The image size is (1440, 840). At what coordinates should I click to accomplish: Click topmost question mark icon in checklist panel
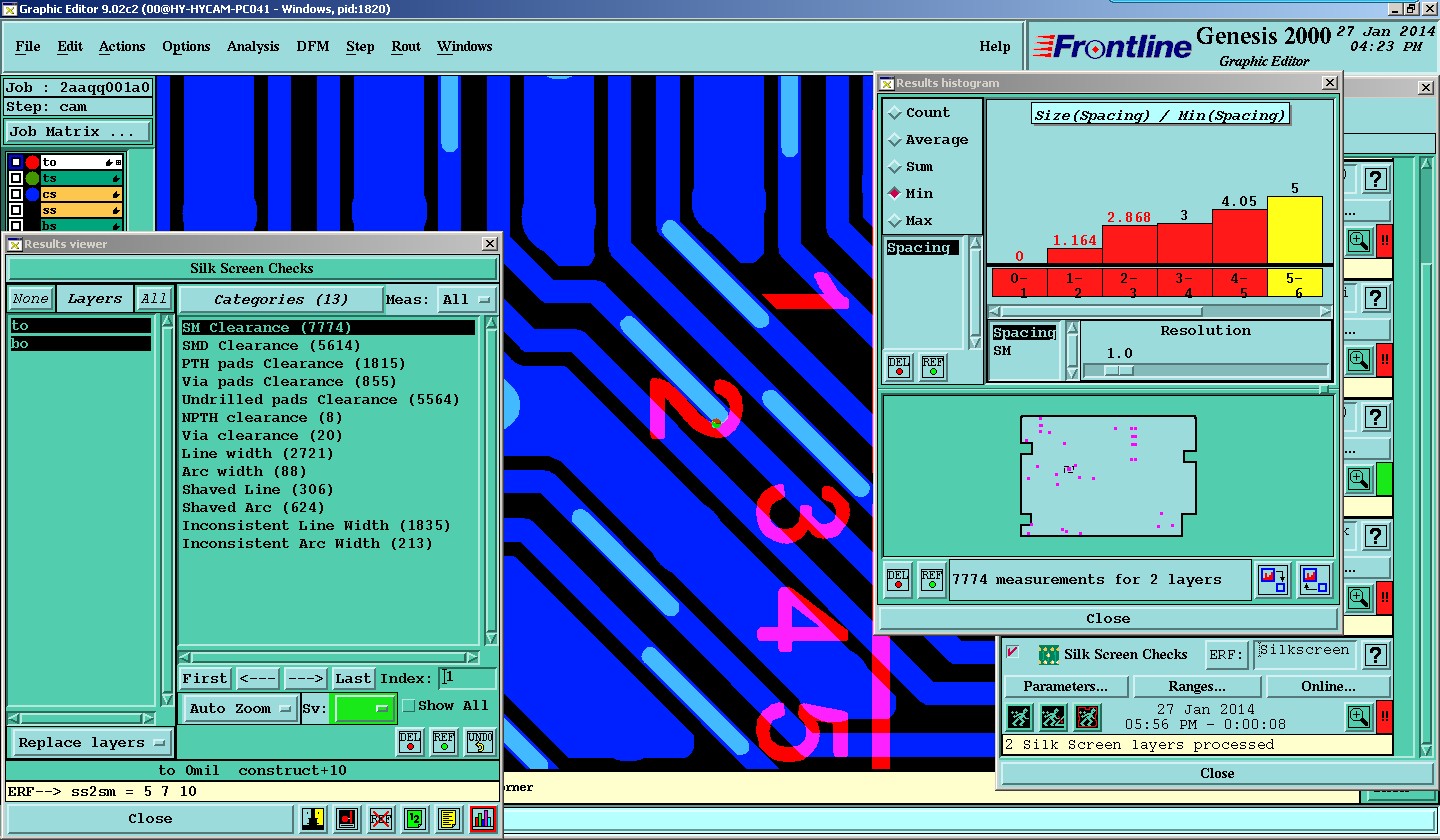pyautogui.click(x=1376, y=180)
